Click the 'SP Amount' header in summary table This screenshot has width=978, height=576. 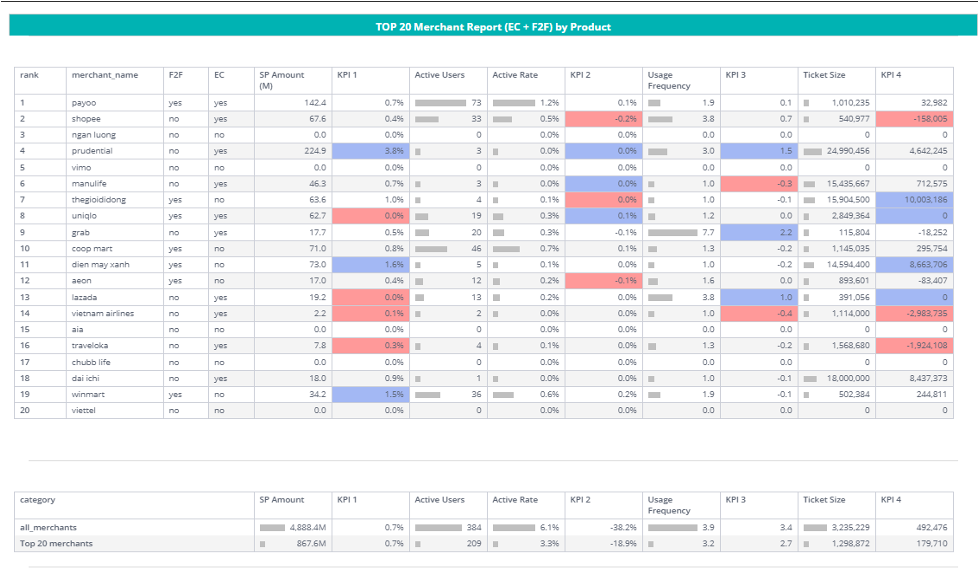281,500
